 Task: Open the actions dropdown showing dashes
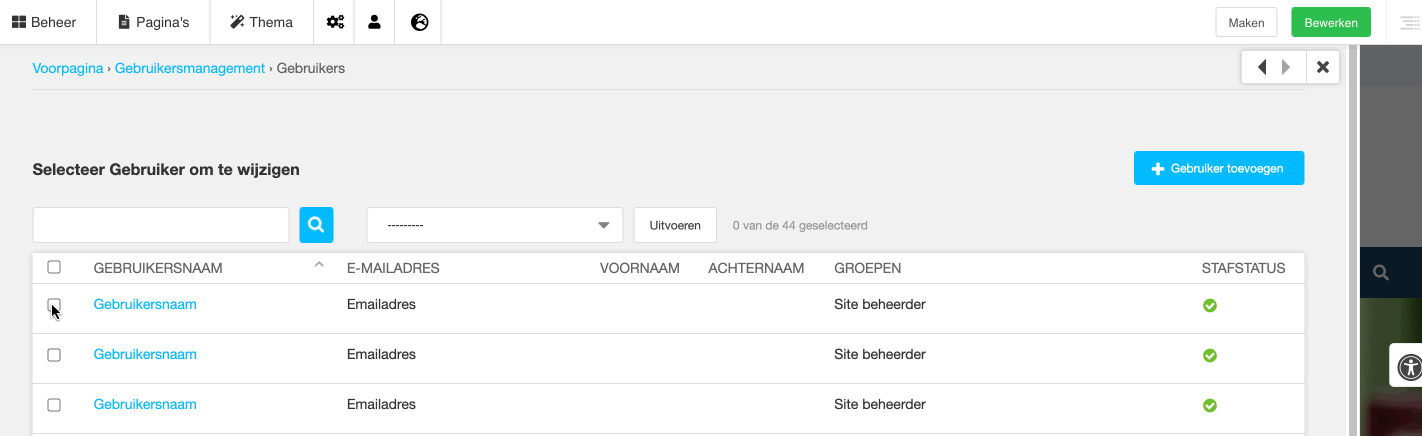tap(495, 225)
